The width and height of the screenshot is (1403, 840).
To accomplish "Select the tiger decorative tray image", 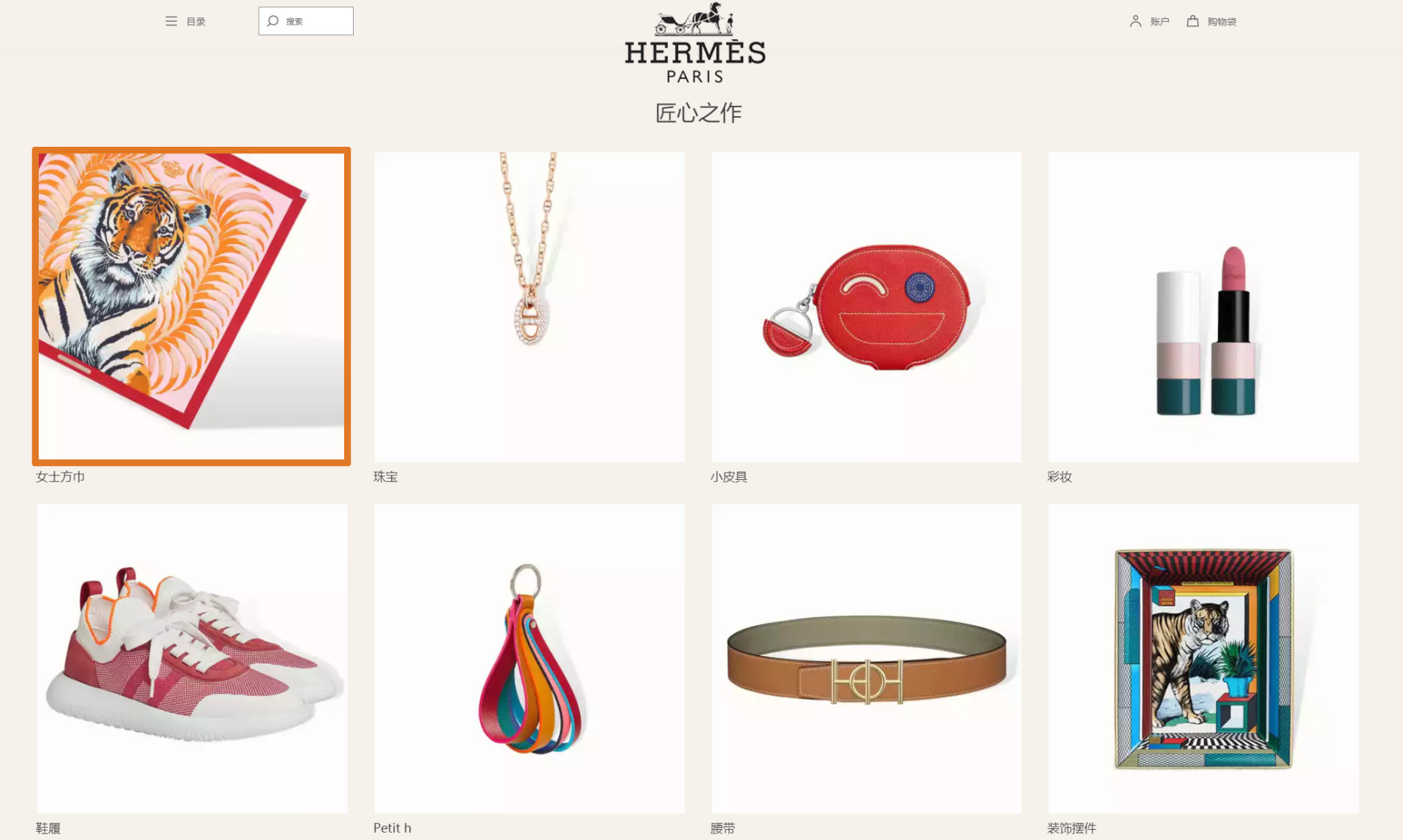I will (1204, 658).
